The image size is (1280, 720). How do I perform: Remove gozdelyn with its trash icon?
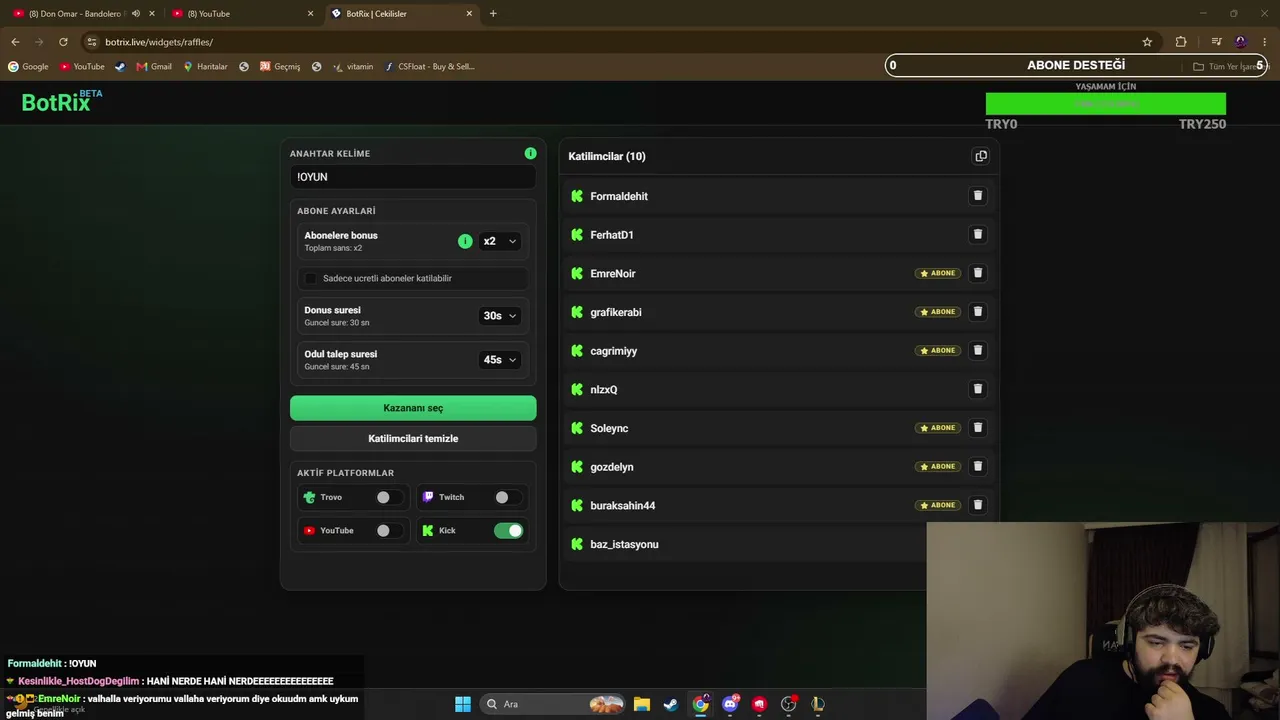tap(978, 466)
